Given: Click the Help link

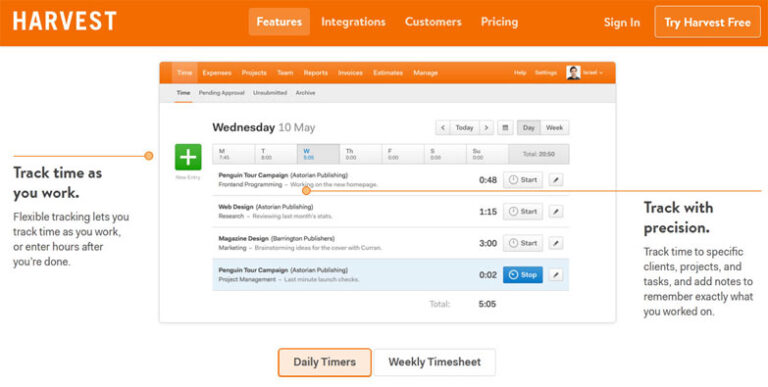Looking at the screenshot, I should point(520,73).
